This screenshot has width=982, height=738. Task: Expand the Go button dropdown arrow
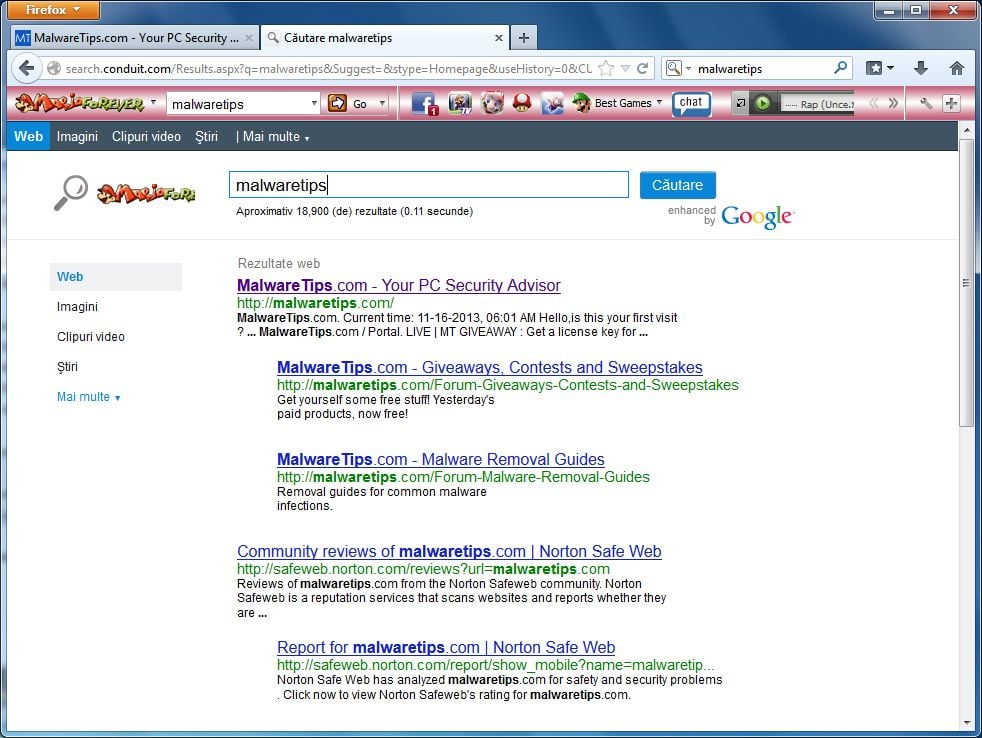point(382,103)
